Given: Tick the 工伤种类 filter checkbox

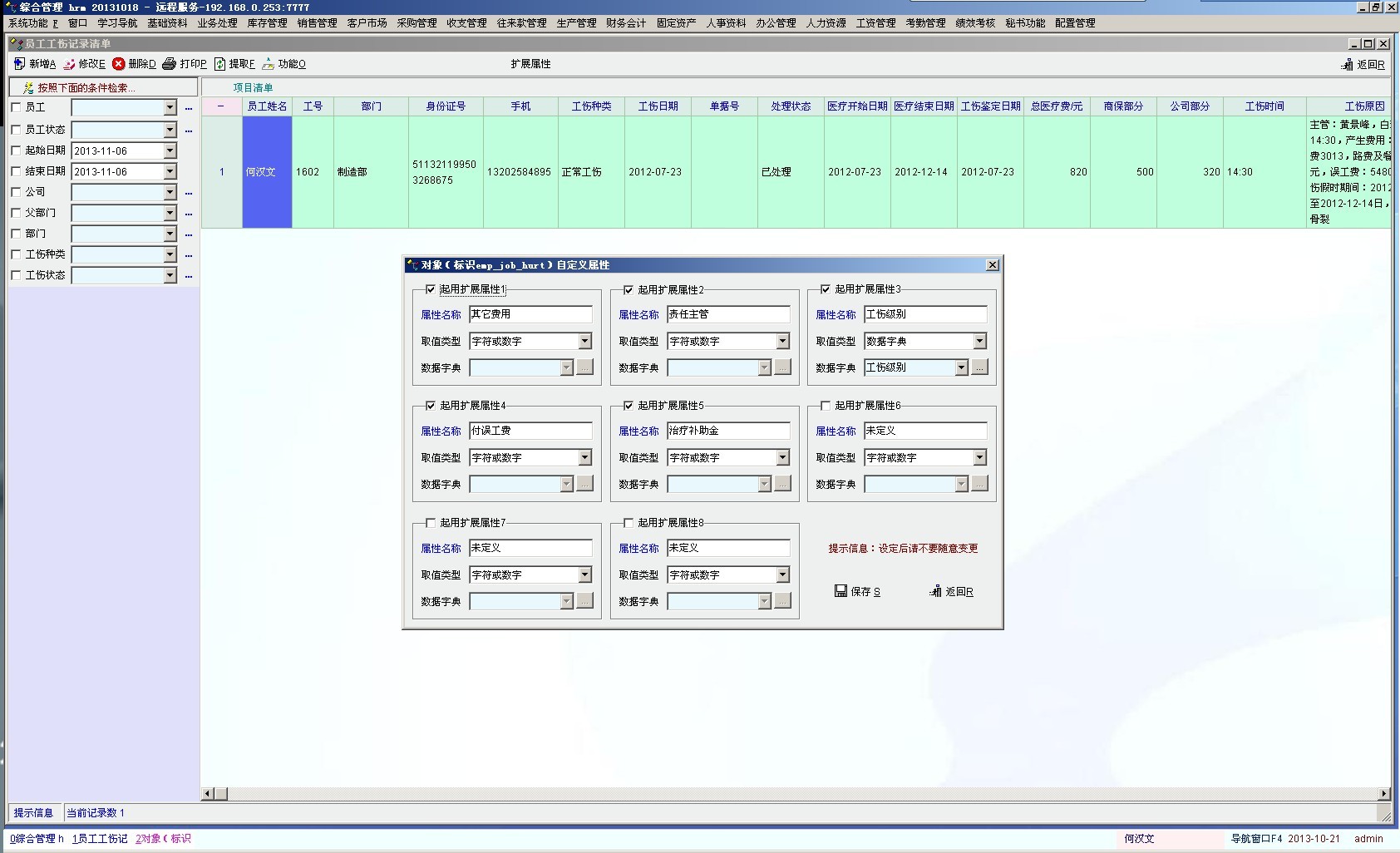Looking at the screenshot, I should tap(16, 254).
